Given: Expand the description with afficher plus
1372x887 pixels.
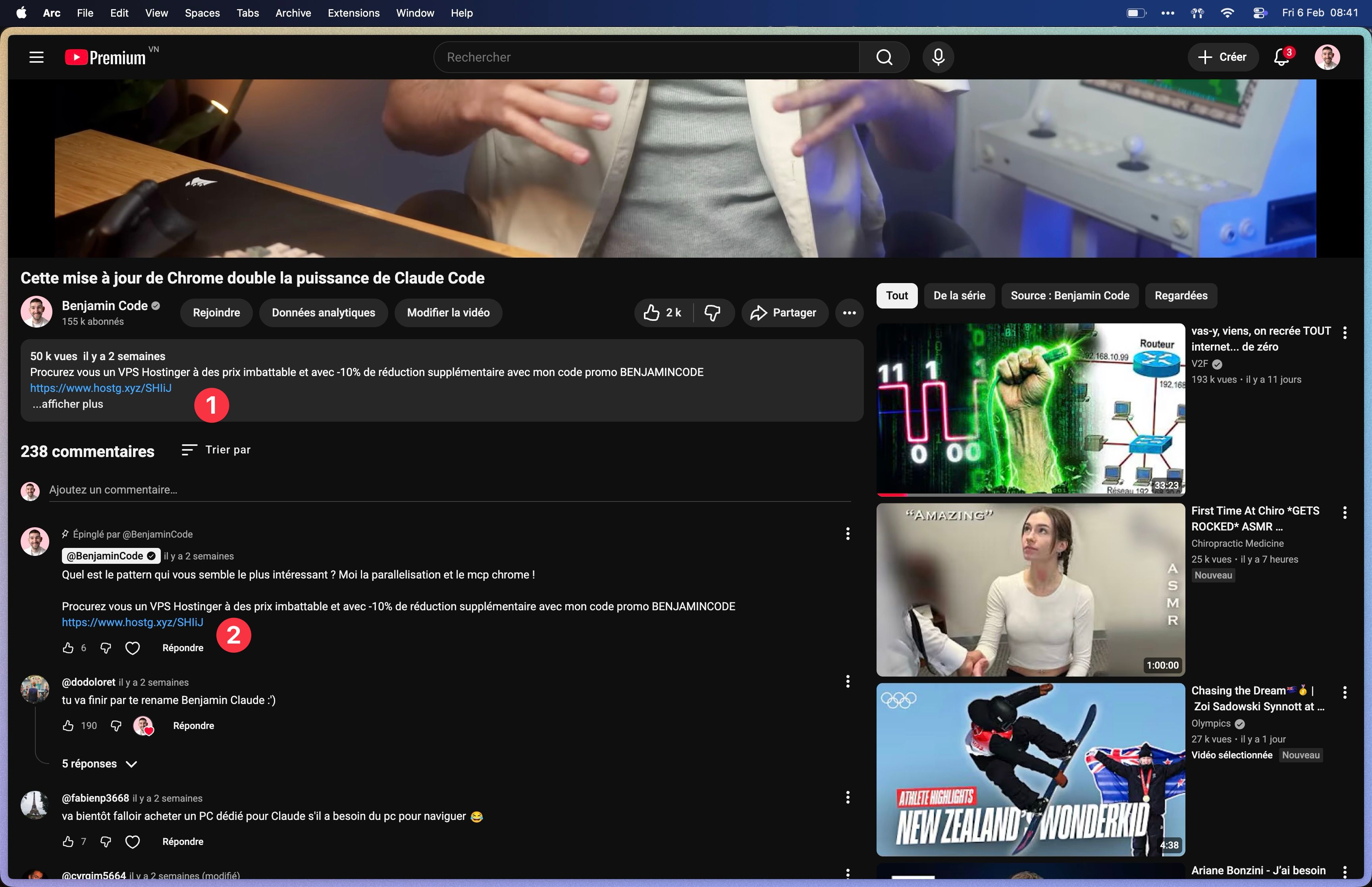Looking at the screenshot, I should tap(67, 404).
